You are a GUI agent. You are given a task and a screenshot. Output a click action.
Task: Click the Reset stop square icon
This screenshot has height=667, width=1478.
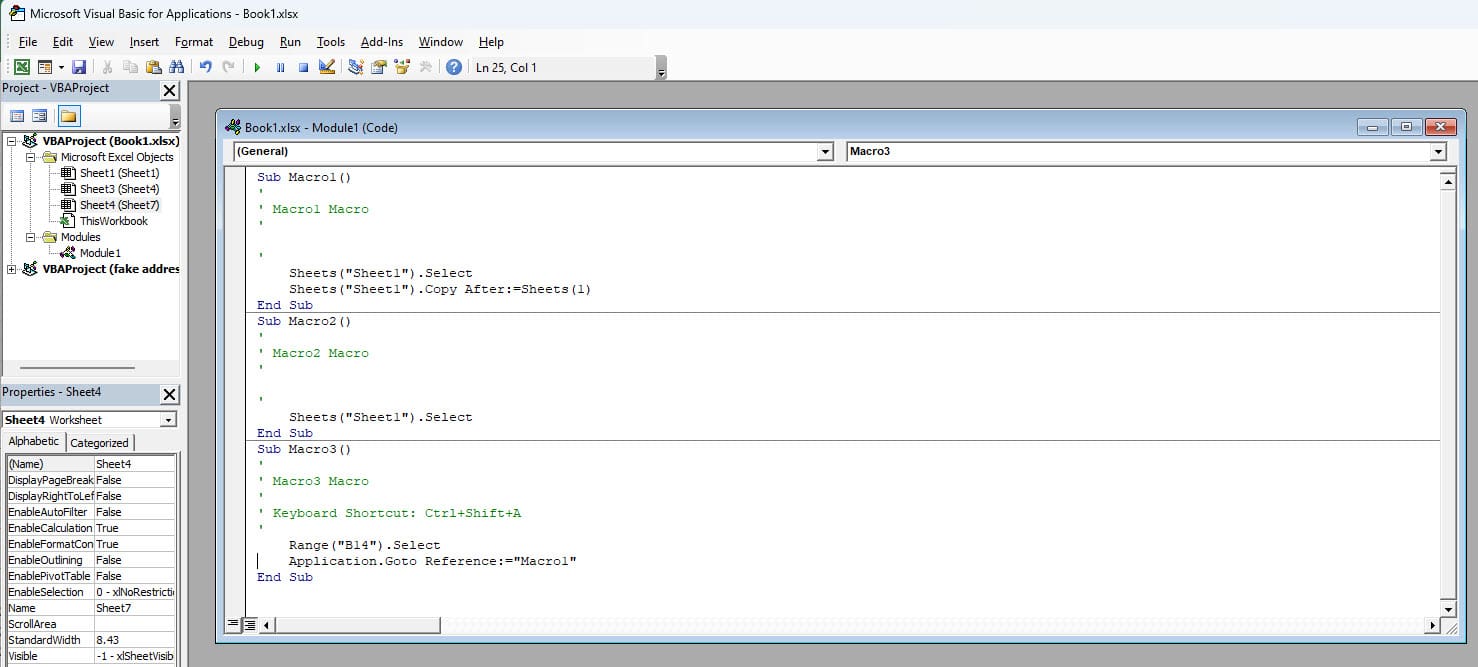point(303,67)
